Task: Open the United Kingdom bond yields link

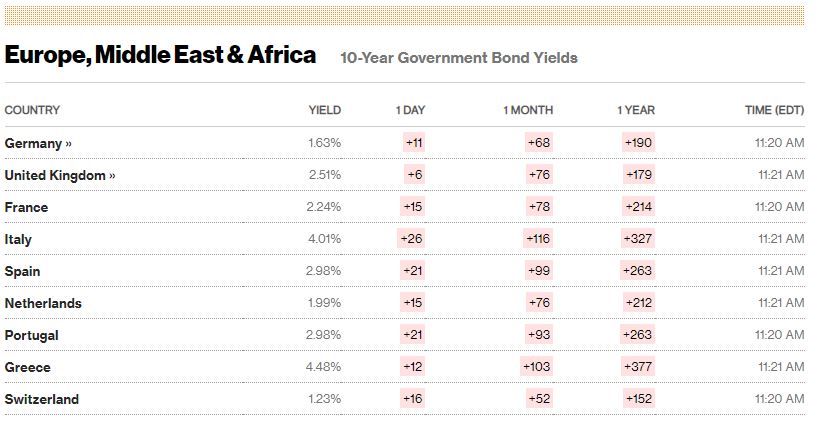Action: click(60, 175)
